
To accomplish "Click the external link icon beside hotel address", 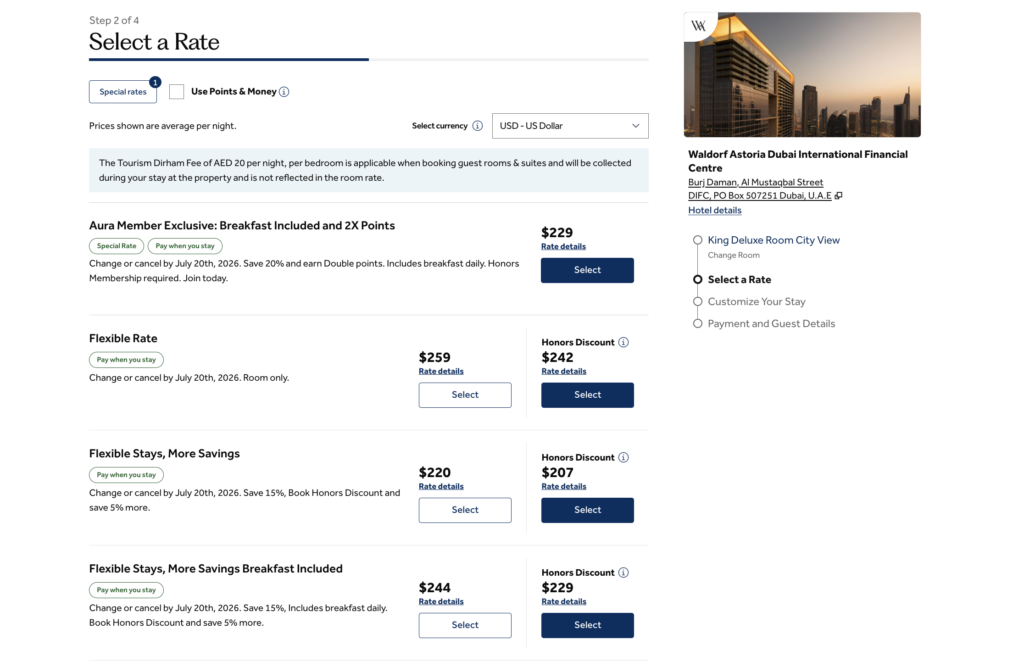I will click(839, 196).
